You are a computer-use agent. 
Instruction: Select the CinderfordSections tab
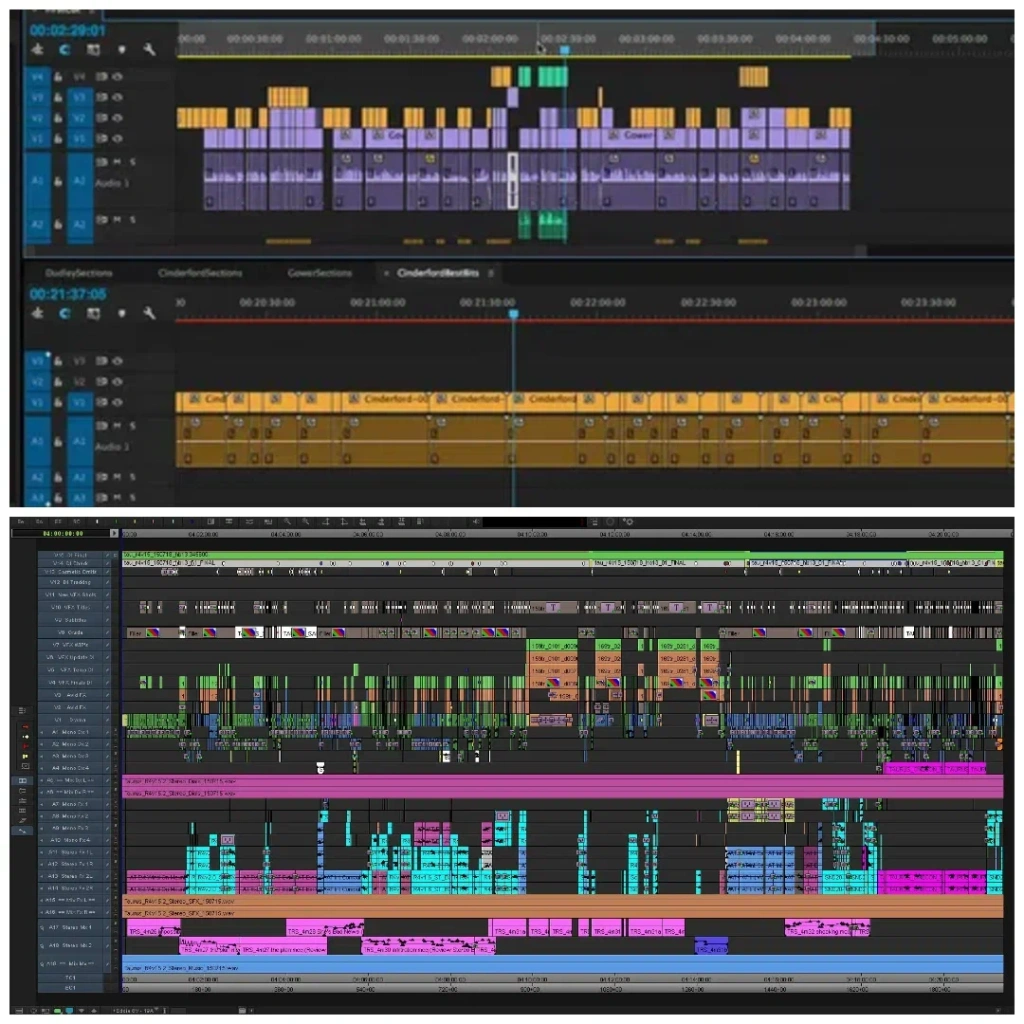pyautogui.click(x=199, y=273)
